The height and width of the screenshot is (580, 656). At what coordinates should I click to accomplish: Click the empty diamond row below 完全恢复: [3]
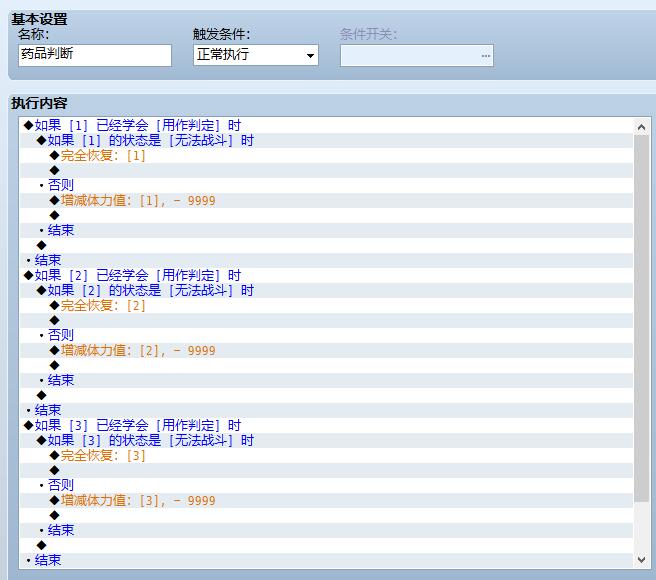pyautogui.click(x=326, y=470)
